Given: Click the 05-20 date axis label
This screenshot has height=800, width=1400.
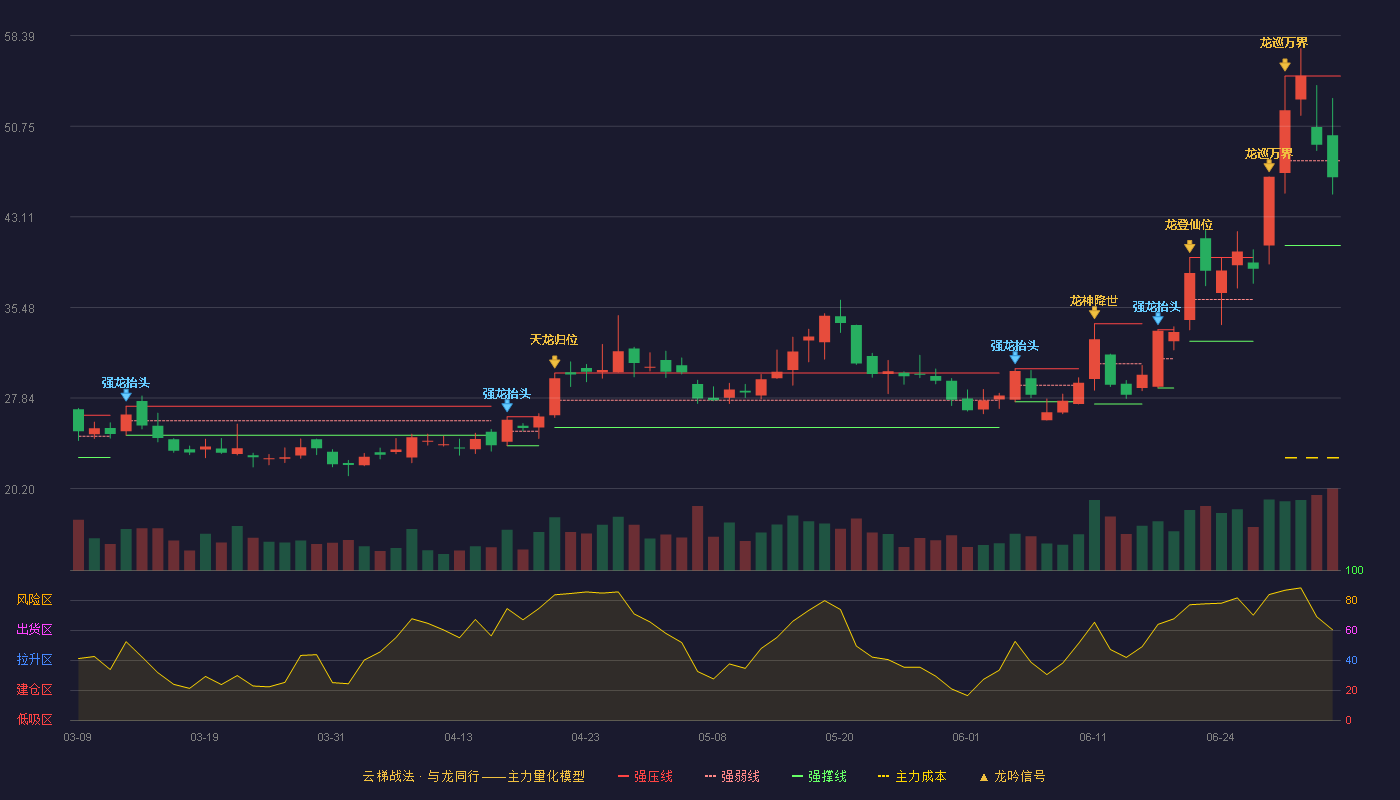Looking at the screenshot, I should point(839,737).
